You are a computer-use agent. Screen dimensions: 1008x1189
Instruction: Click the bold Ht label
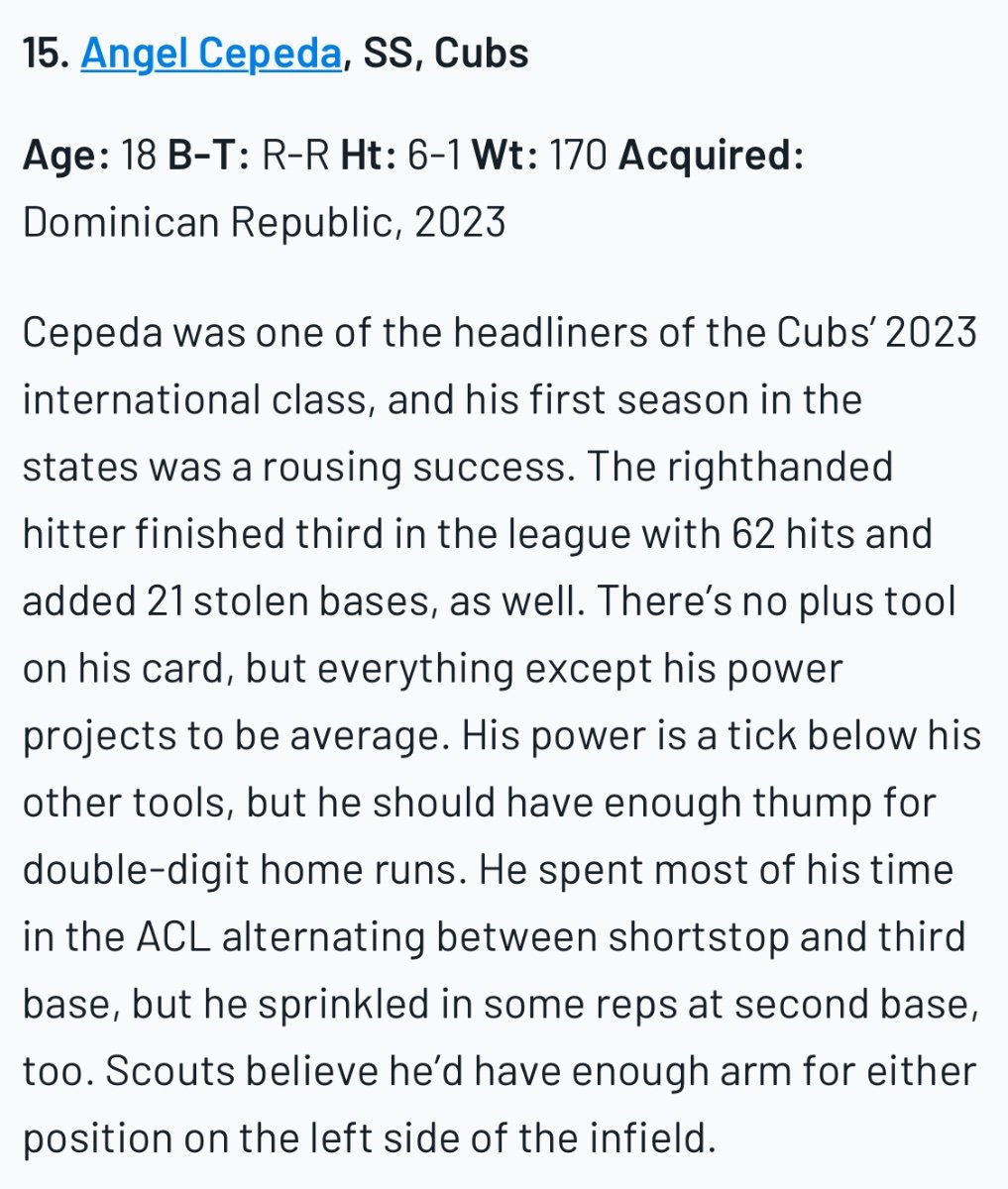click(369, 156)
